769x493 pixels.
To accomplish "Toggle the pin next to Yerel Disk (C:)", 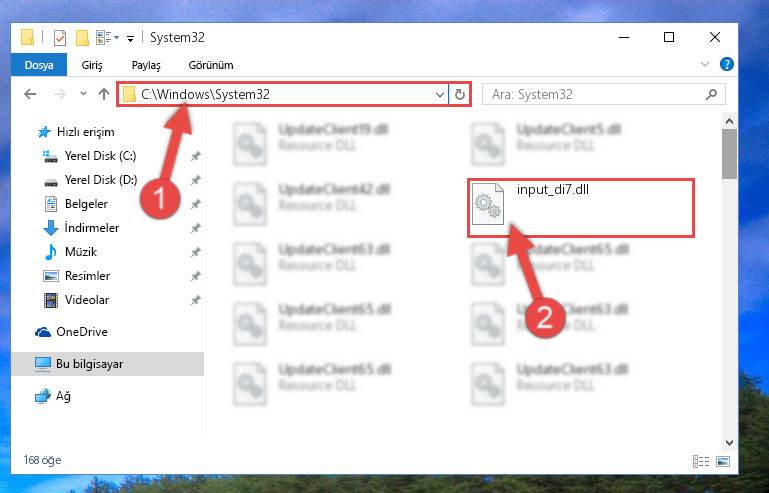I will (x=196, y=156).
